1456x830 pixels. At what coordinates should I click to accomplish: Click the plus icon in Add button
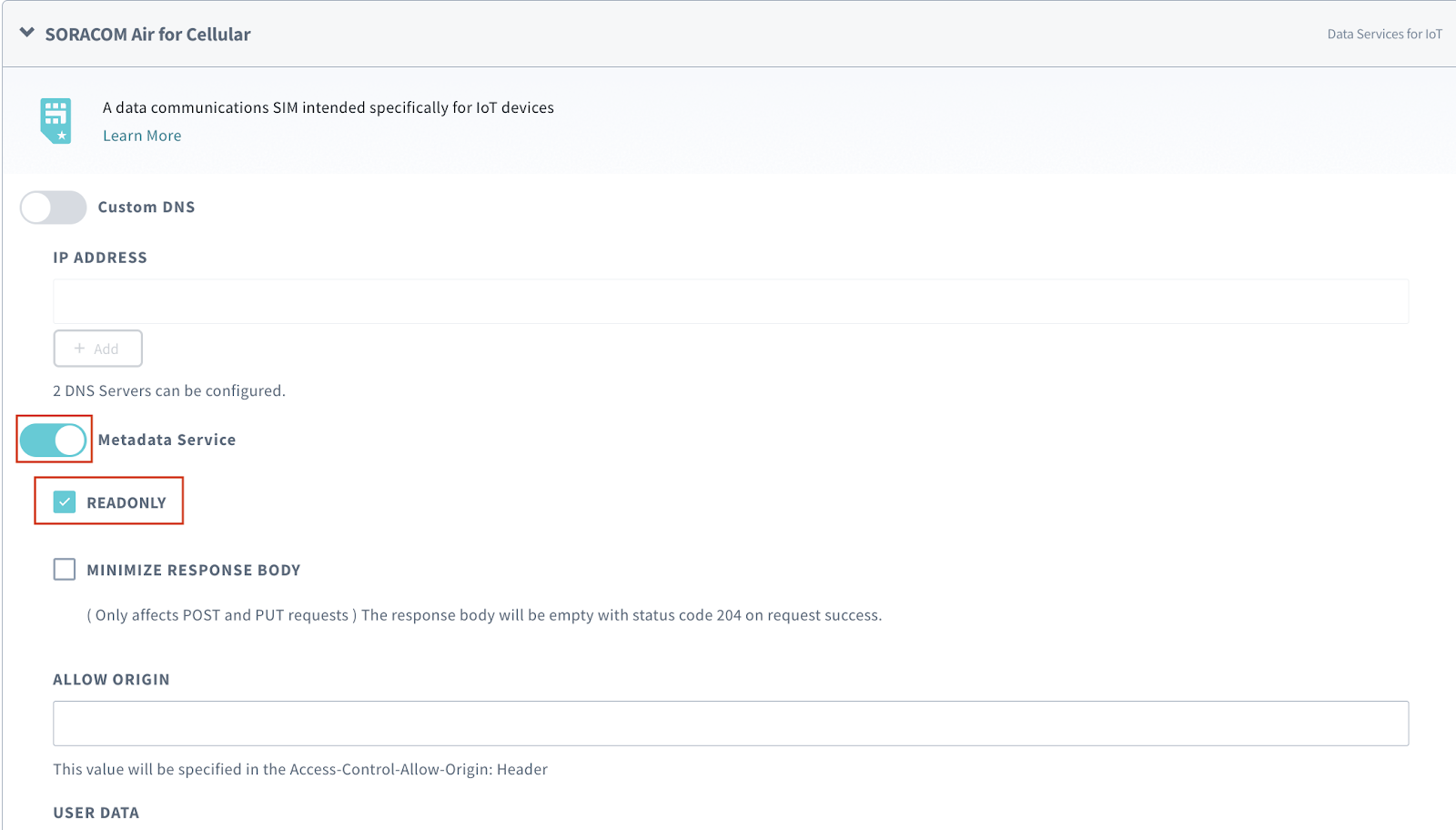pyautogui.click(x=80, y=349)
